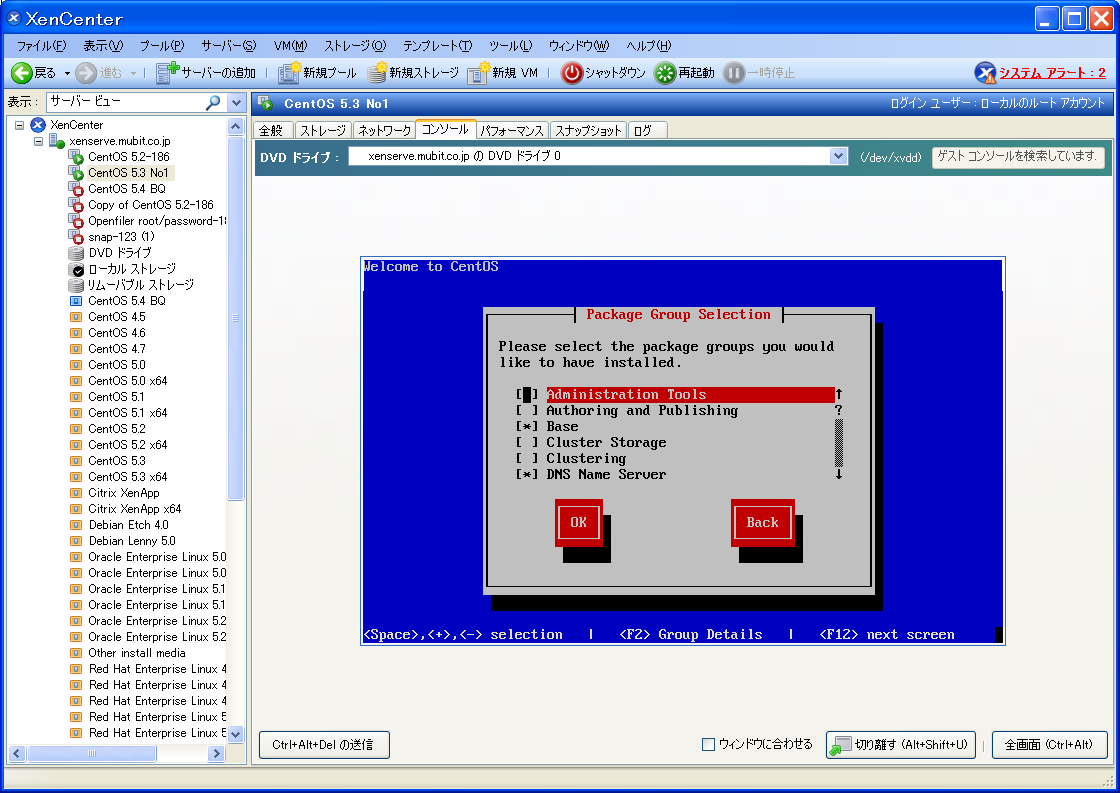Open the VM menu
1120x793 pixels.
(x=290, y=46)
